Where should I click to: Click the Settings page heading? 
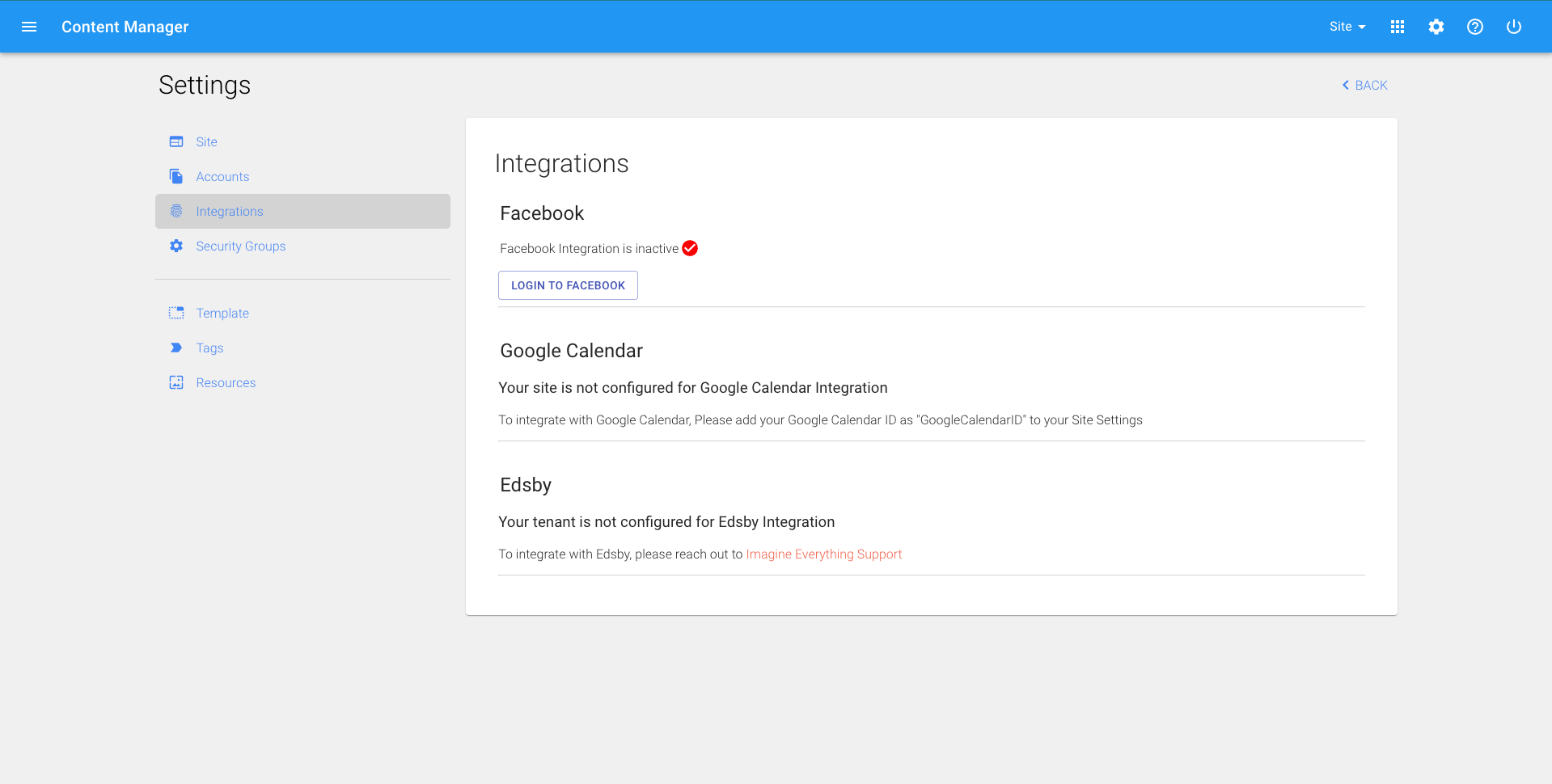pyautogui.click(x=205, y=85)
